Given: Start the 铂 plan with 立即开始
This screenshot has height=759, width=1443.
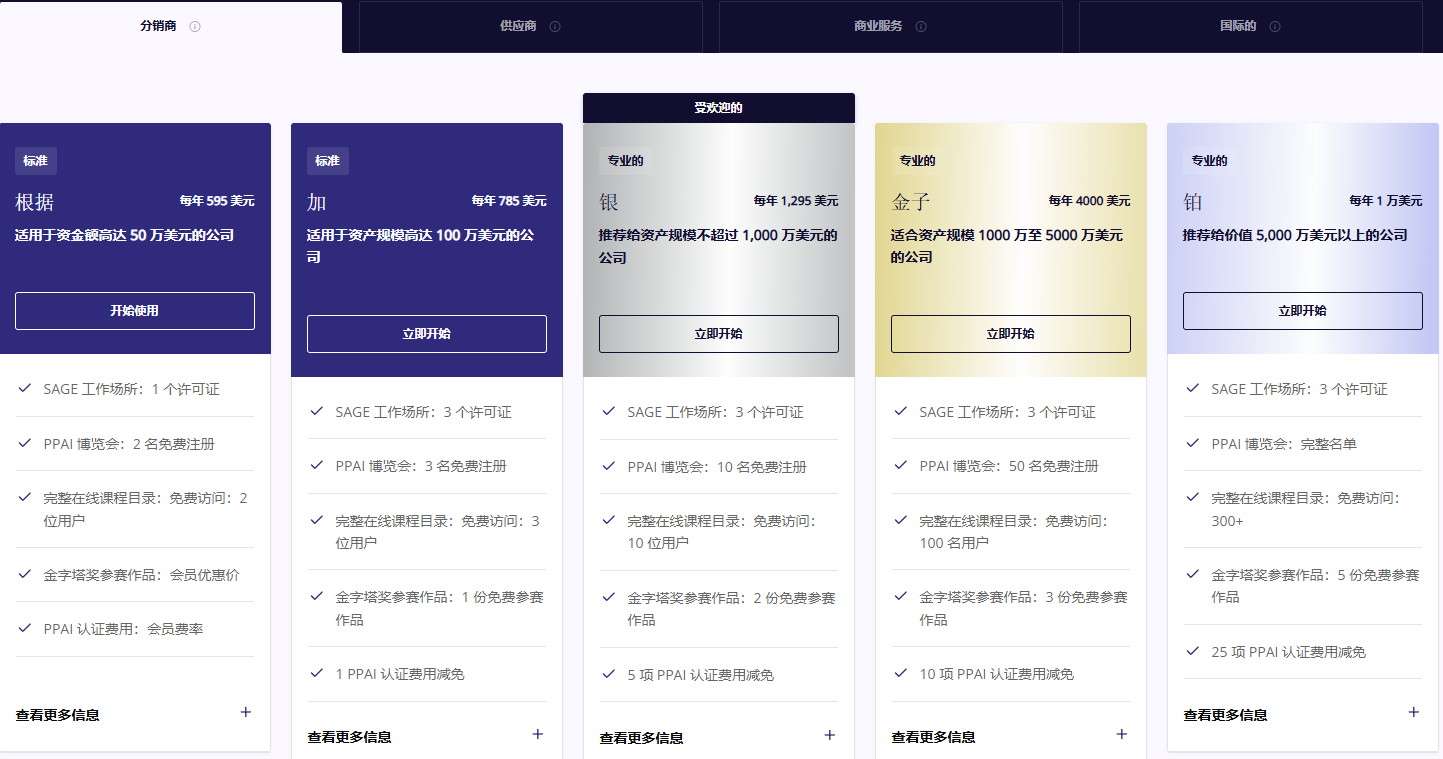Looking at the screenshot, I should click(x=1303, y=311).
